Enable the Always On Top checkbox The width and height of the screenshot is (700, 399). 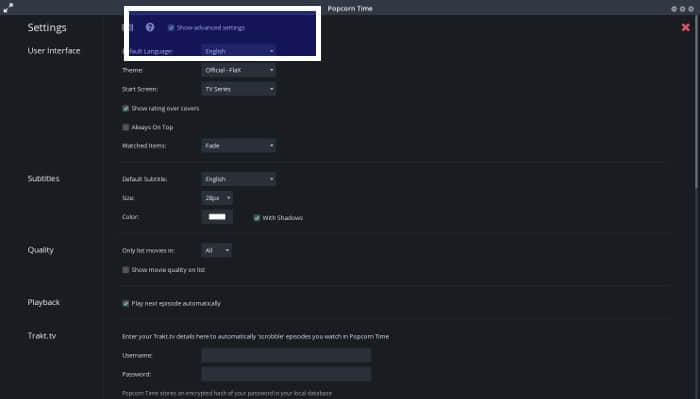pyautogui.click(x=125, y=127)
